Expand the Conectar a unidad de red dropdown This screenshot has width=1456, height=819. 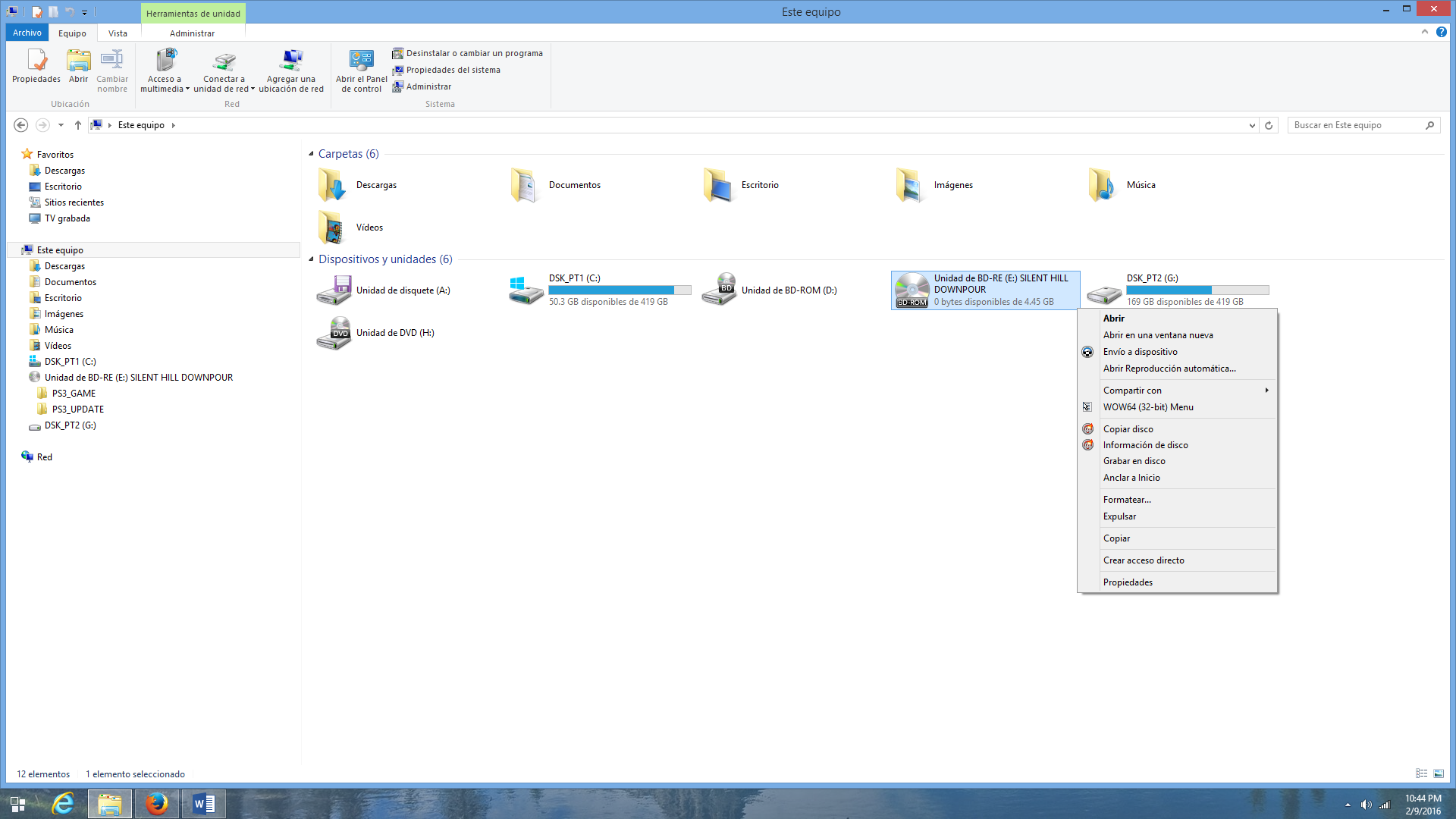253,89
